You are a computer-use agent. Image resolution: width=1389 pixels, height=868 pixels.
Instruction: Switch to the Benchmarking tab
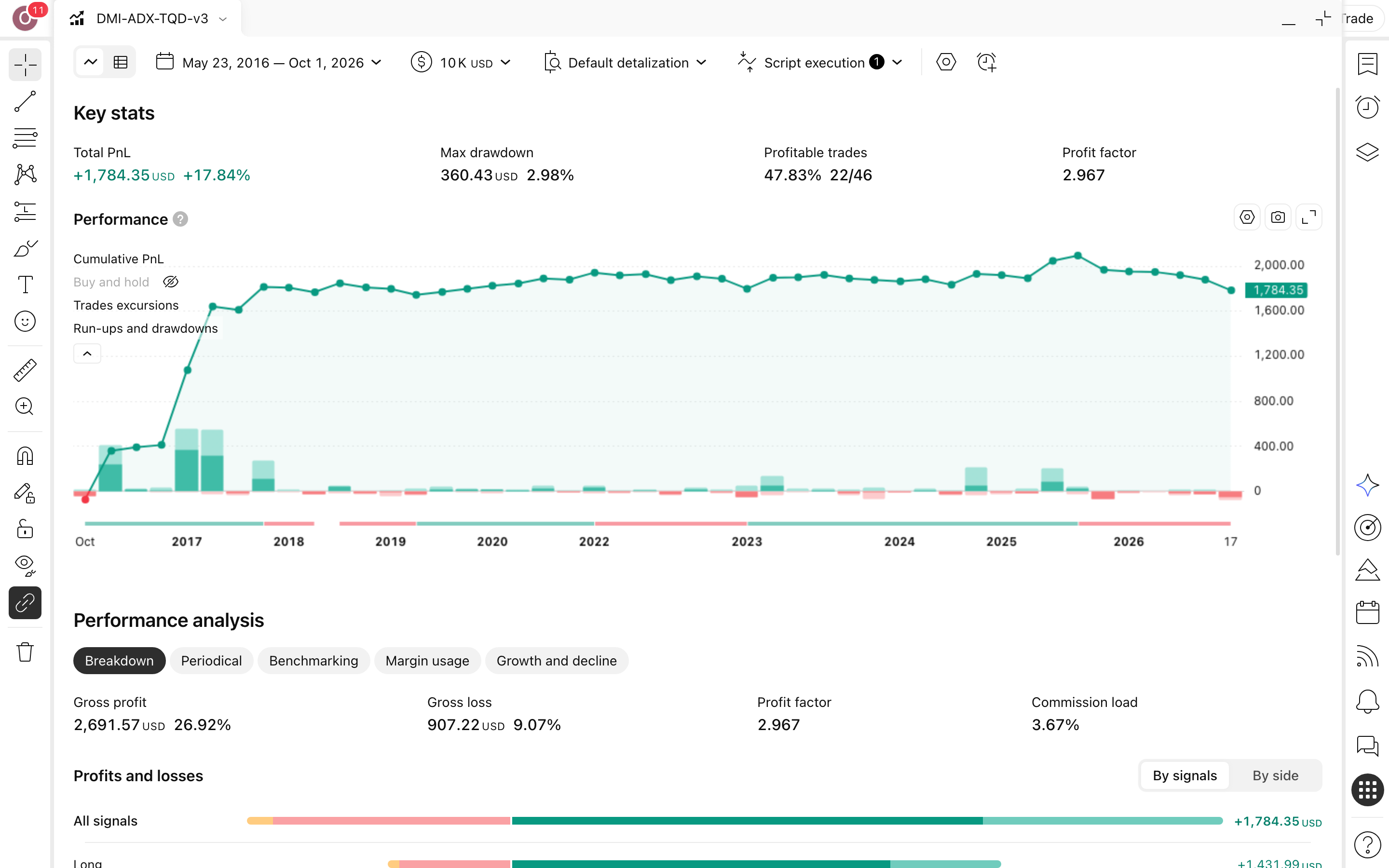click(313, 661)
